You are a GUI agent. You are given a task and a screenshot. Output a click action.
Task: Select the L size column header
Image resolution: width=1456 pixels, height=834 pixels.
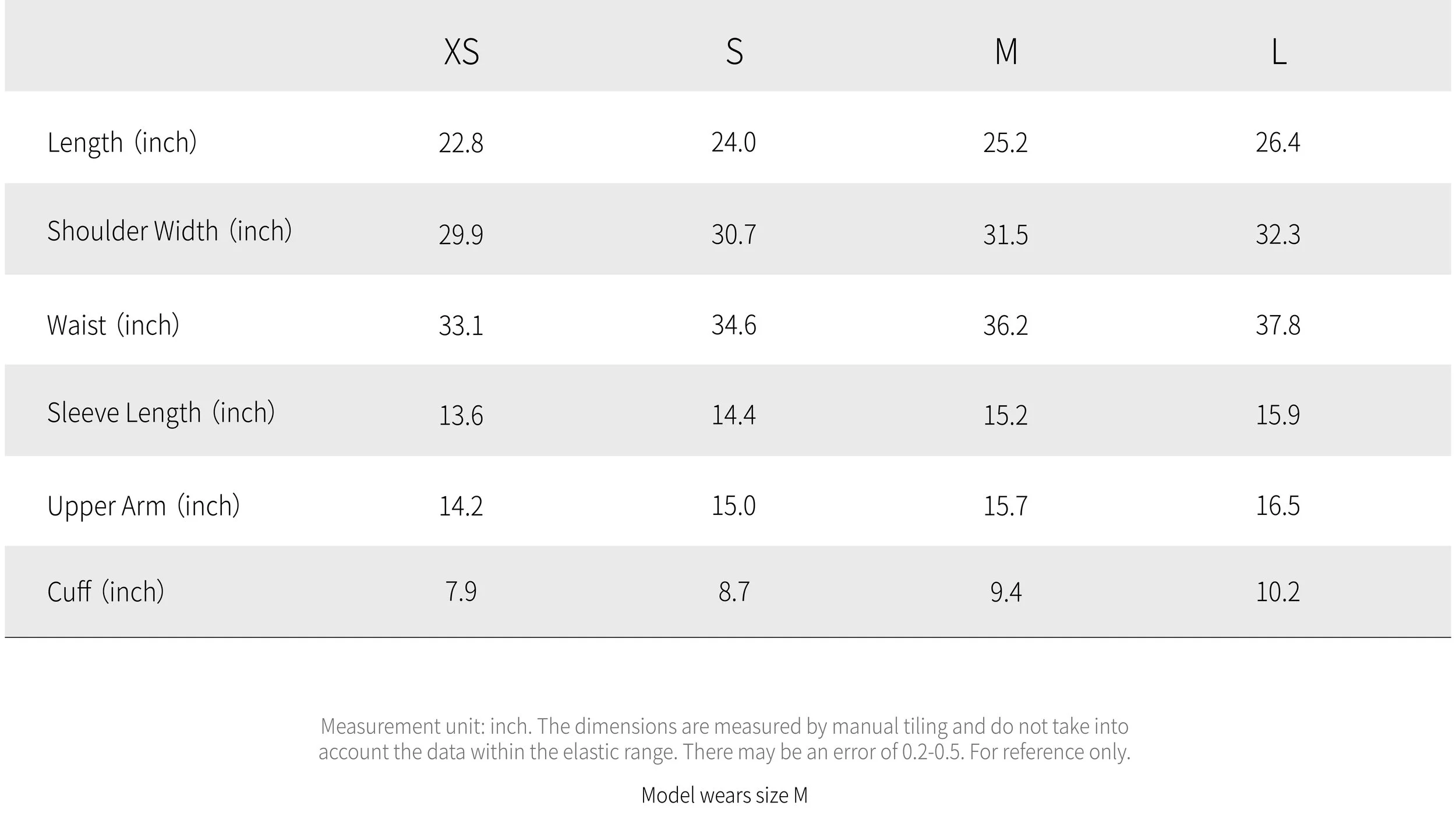coord(1278,52)
